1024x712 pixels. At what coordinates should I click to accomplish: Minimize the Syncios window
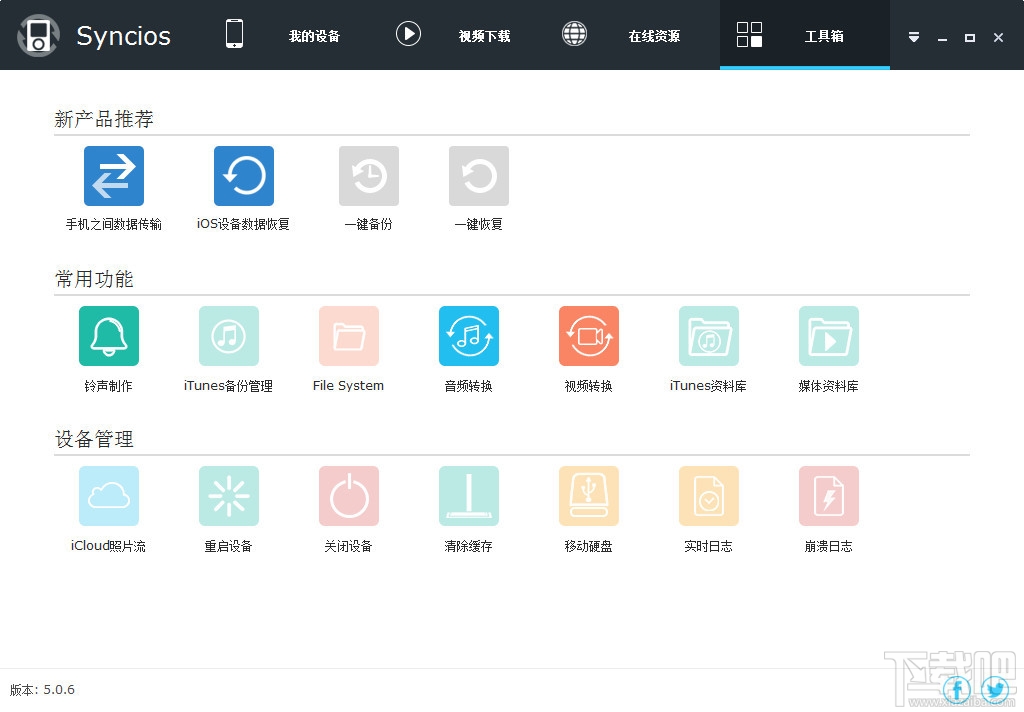pos(942,38)
